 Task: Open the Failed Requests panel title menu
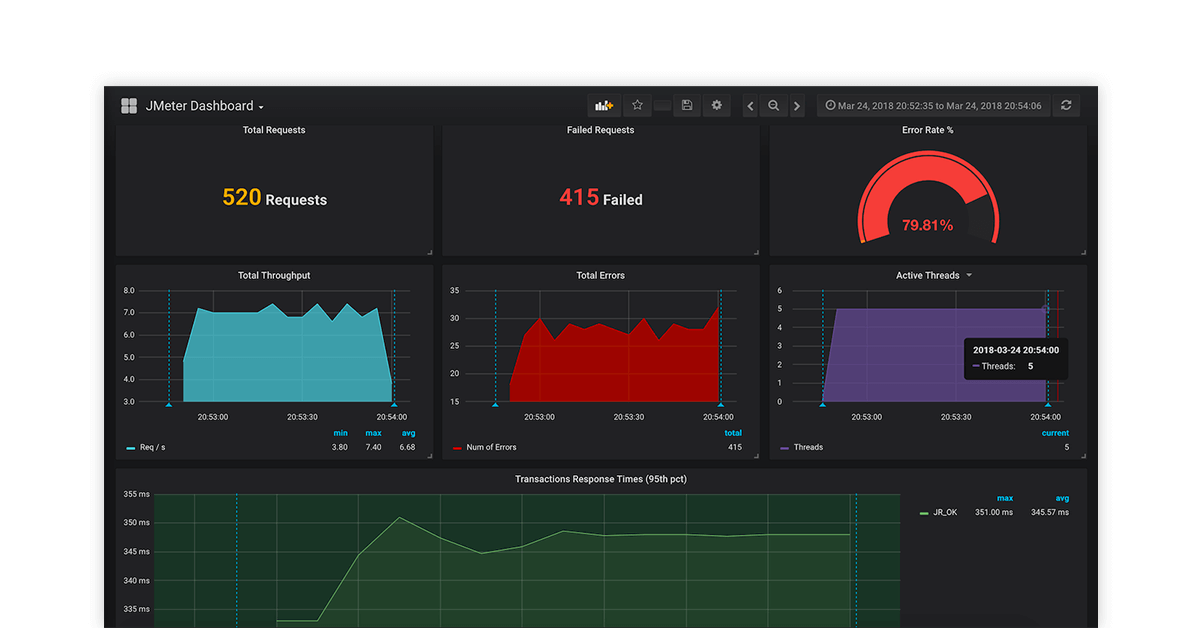(600, 130)
